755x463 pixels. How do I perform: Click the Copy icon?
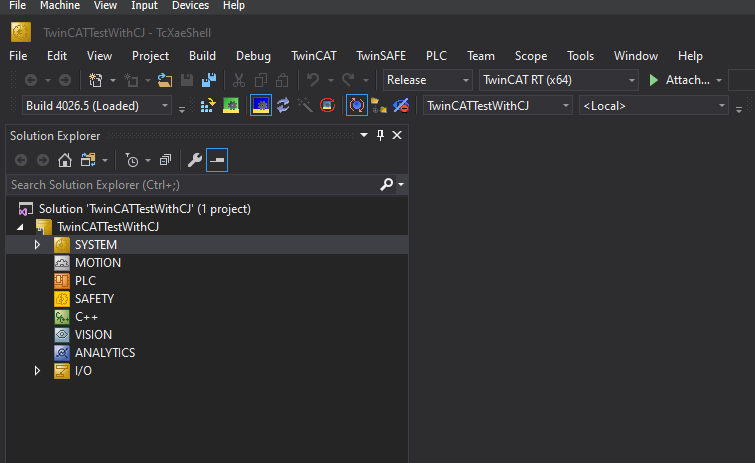tap(261, 80)
